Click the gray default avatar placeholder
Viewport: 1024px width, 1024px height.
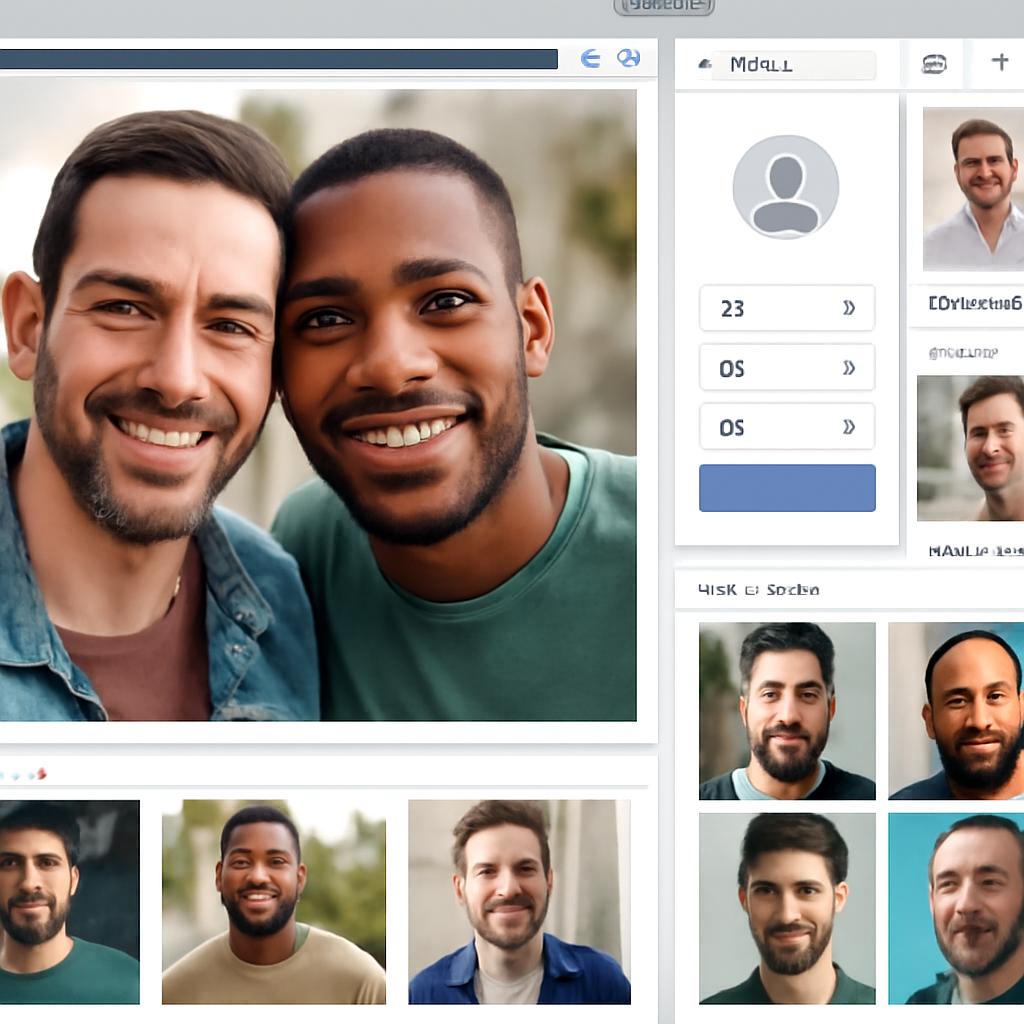786,187
